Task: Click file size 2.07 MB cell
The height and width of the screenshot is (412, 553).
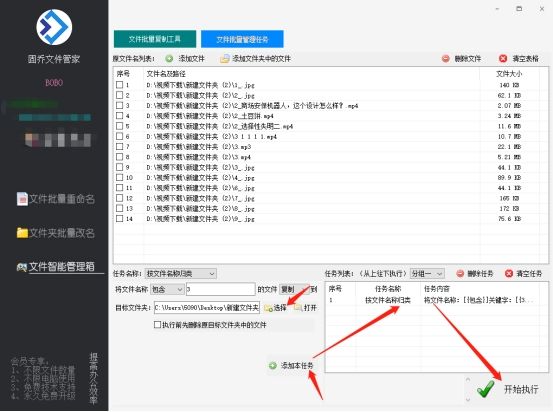Action: [509, 105]
